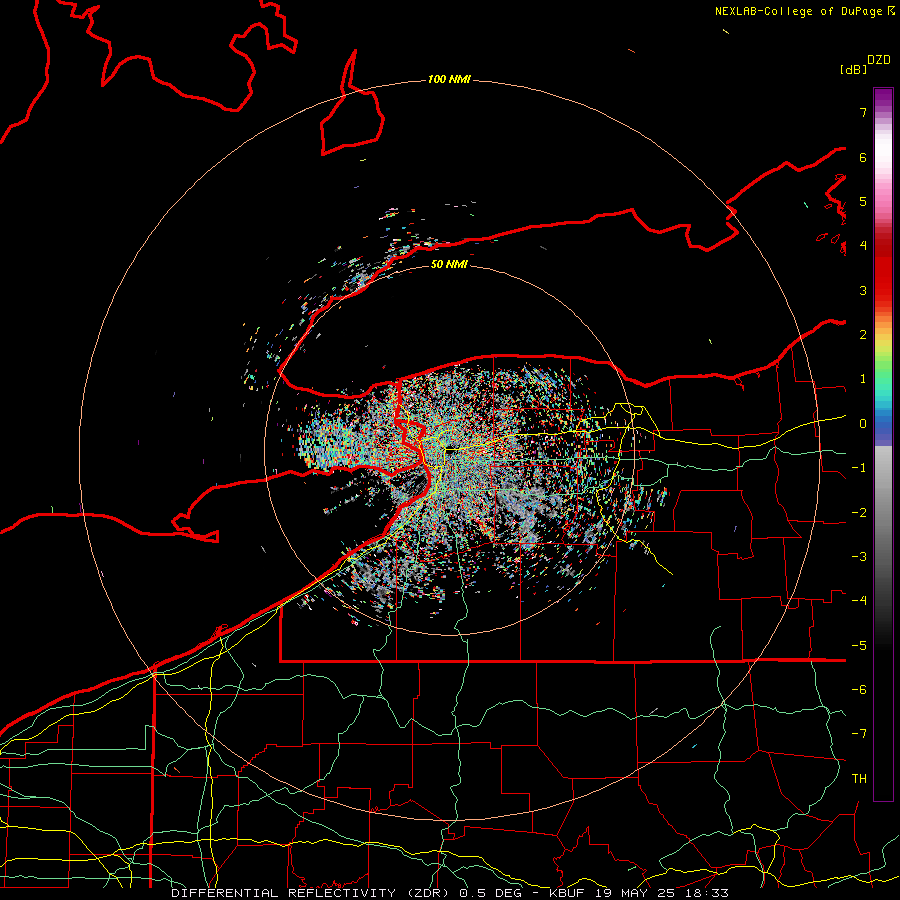Viewport: 900px width, 900px height.
Task: Click the 0 value on color scale
Action: pyautogui.click(x=863, y=424)
